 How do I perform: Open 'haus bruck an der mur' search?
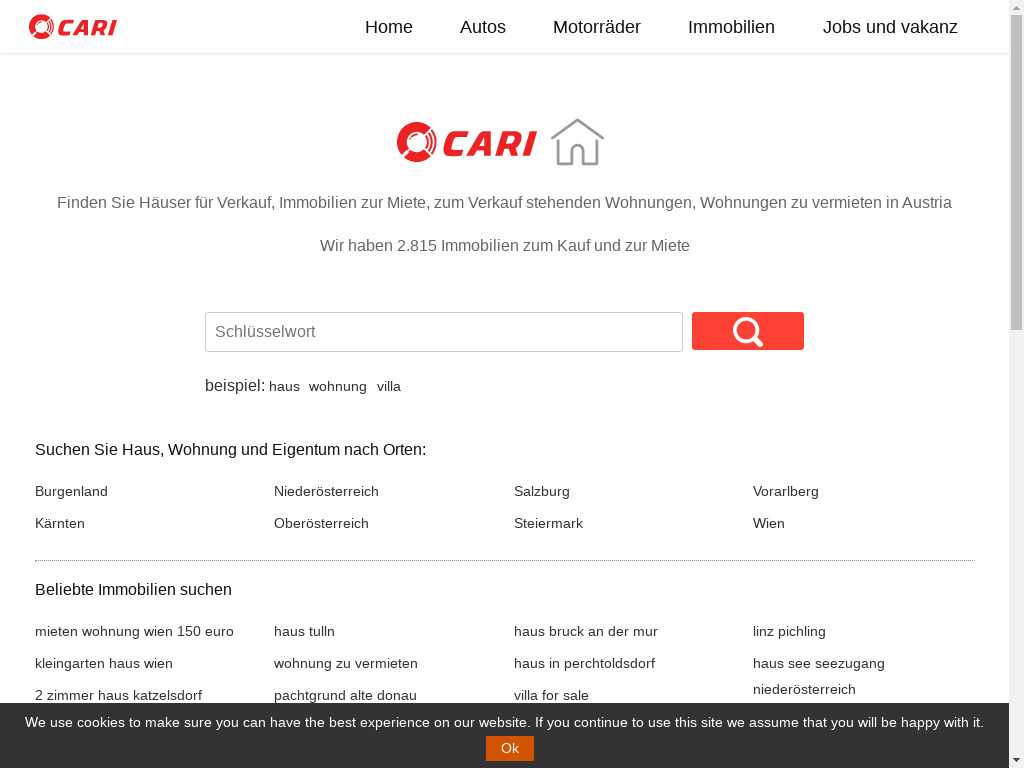point(586,632)
